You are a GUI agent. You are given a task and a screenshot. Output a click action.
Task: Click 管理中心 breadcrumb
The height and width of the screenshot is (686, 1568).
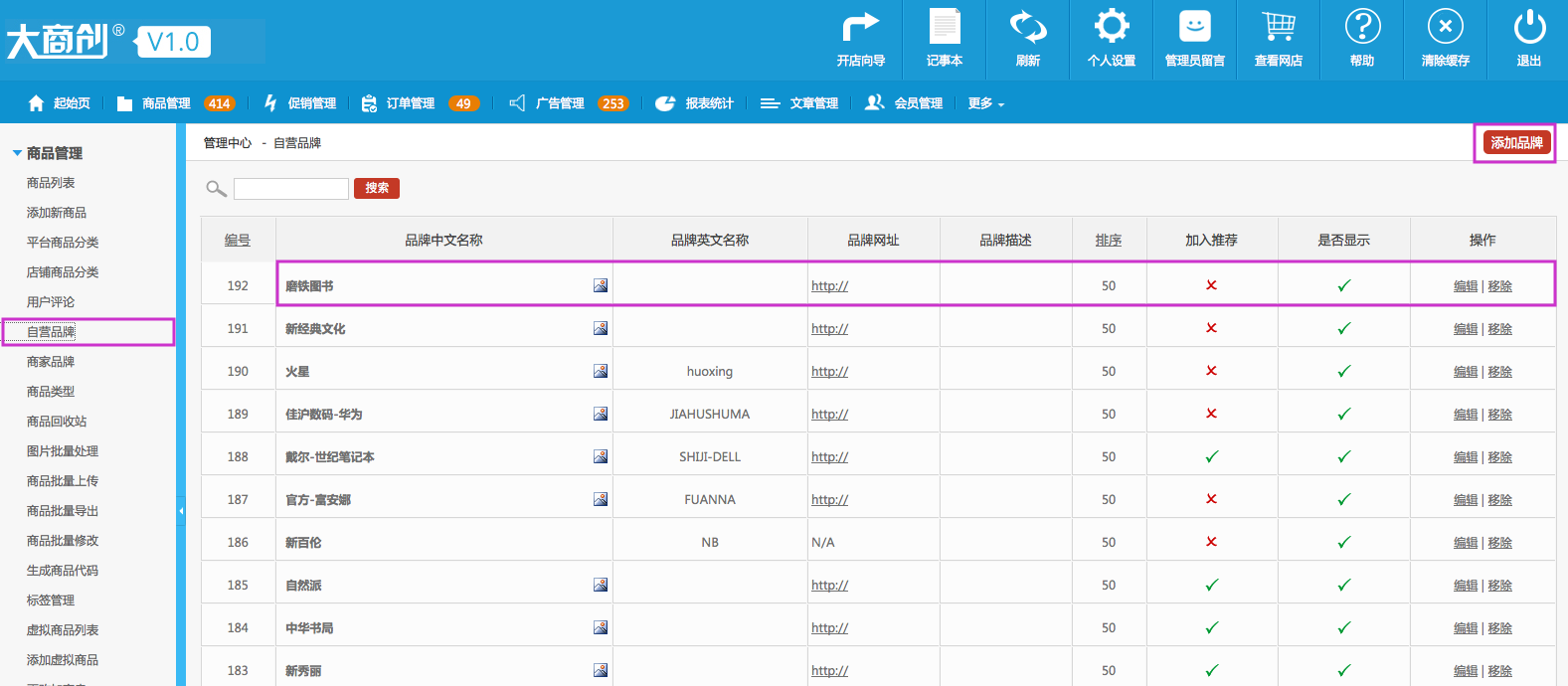(x=228, y=143)
